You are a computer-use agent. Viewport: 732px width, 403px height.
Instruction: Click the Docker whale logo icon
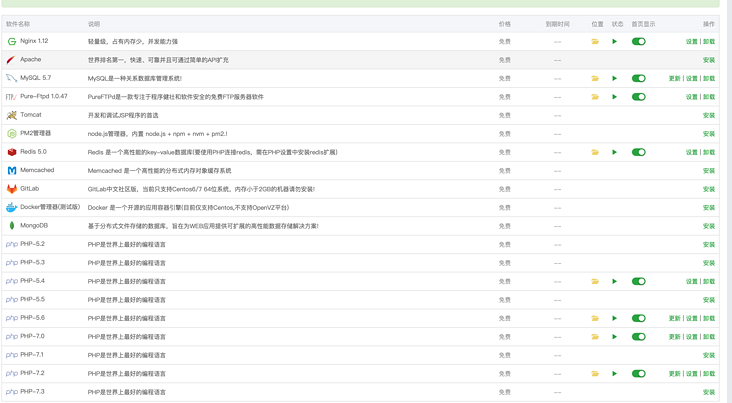tap(12, 208)
